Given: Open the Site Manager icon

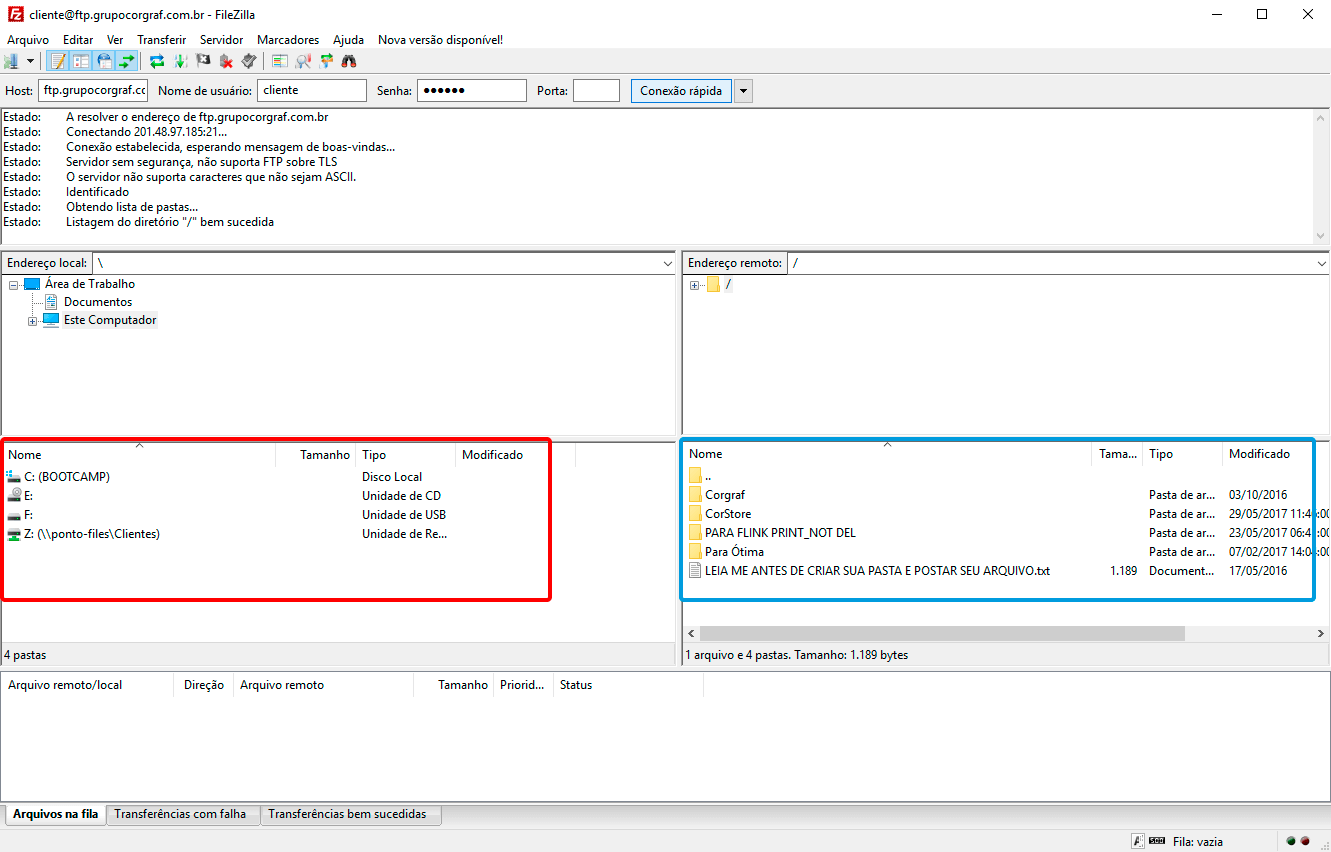Looking at the screenshot, I should point(12,61).
